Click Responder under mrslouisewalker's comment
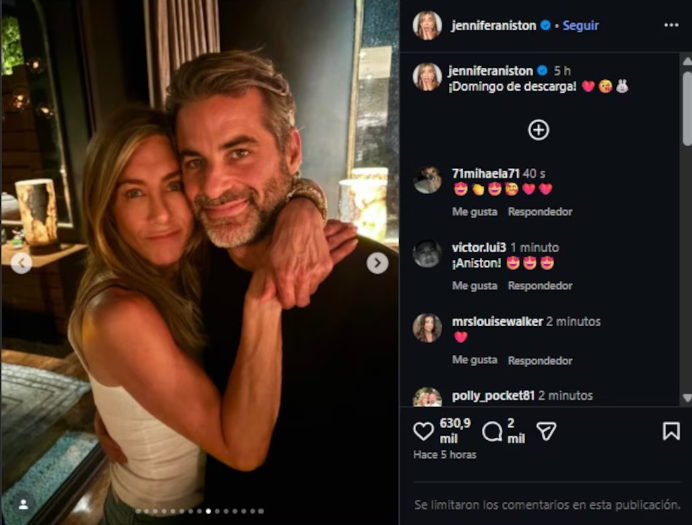Viewport: 692px width, 525px height. pyautogui.click(x=539, y=360)
